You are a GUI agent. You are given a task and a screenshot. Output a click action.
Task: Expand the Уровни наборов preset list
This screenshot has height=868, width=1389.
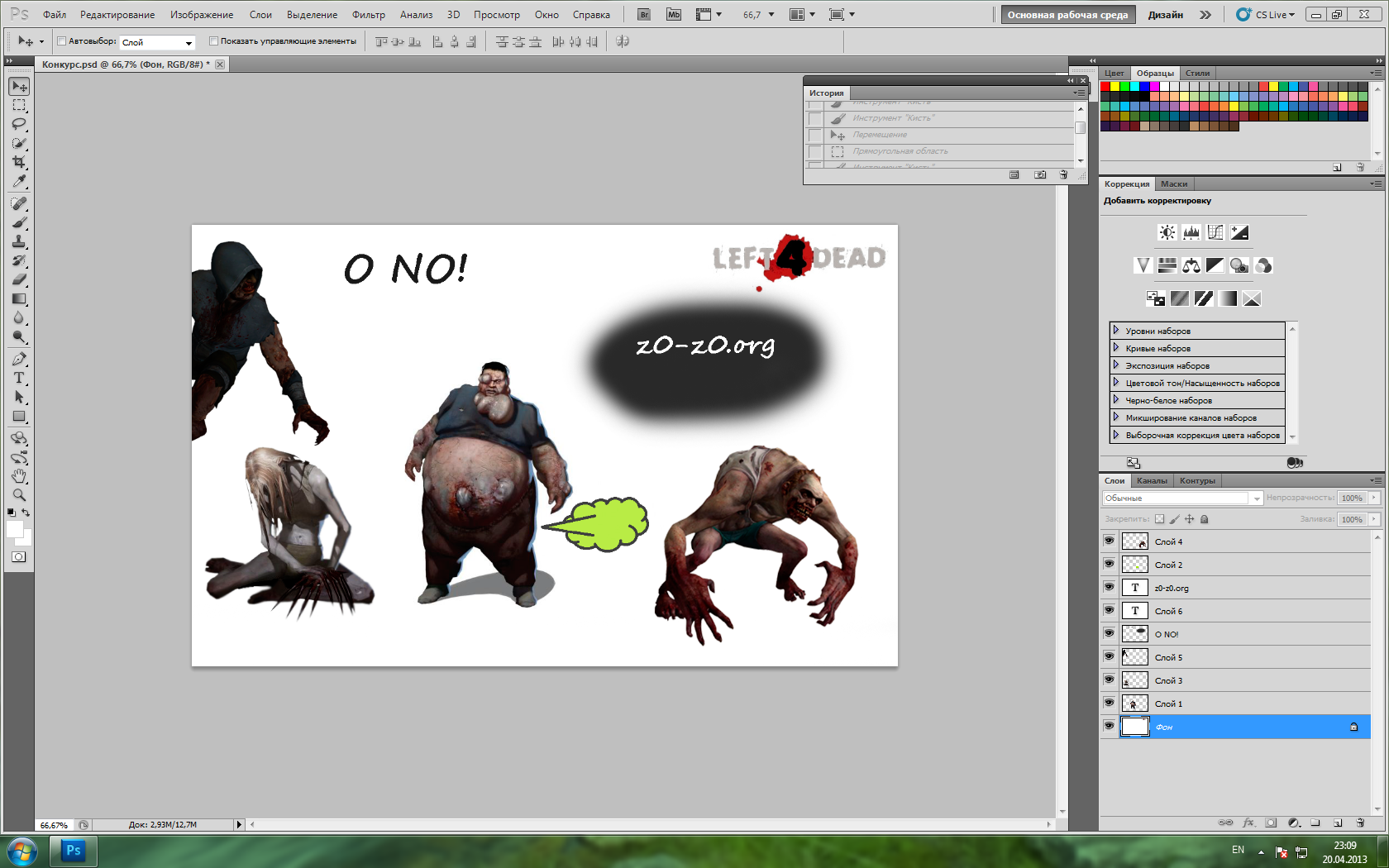tap(1116, 331)
